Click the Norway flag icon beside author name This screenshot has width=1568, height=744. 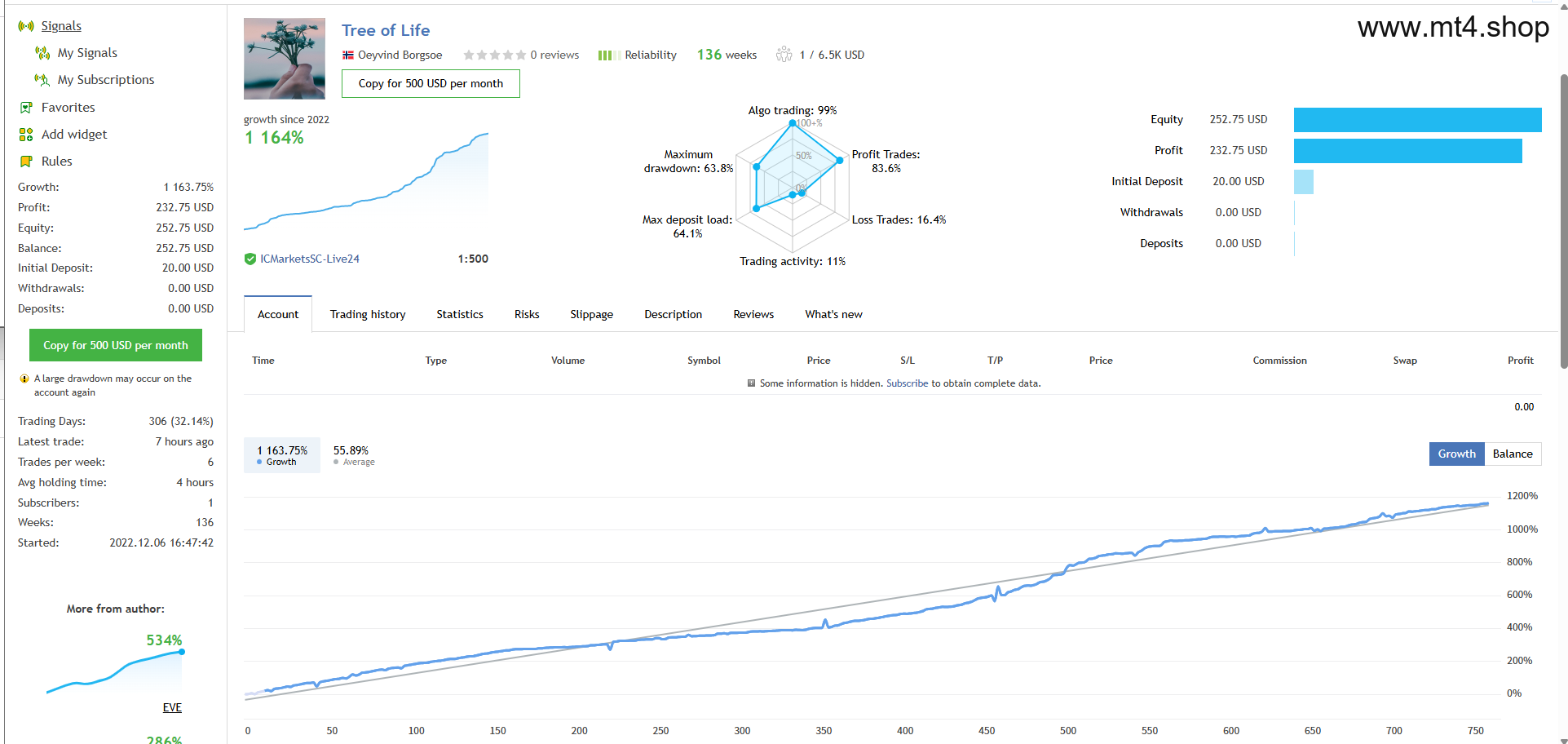point(348,55)
